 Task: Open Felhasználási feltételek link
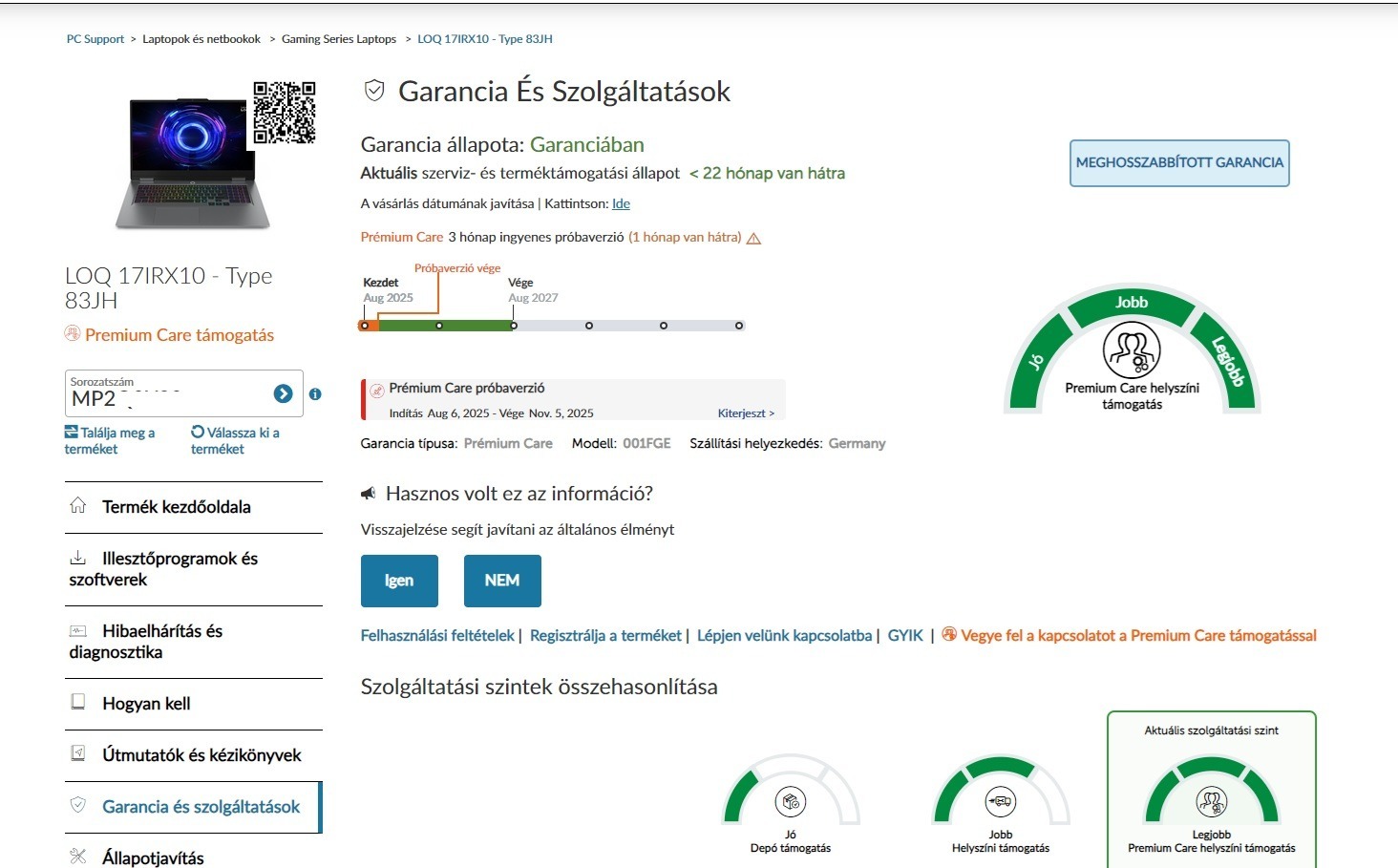437,636
